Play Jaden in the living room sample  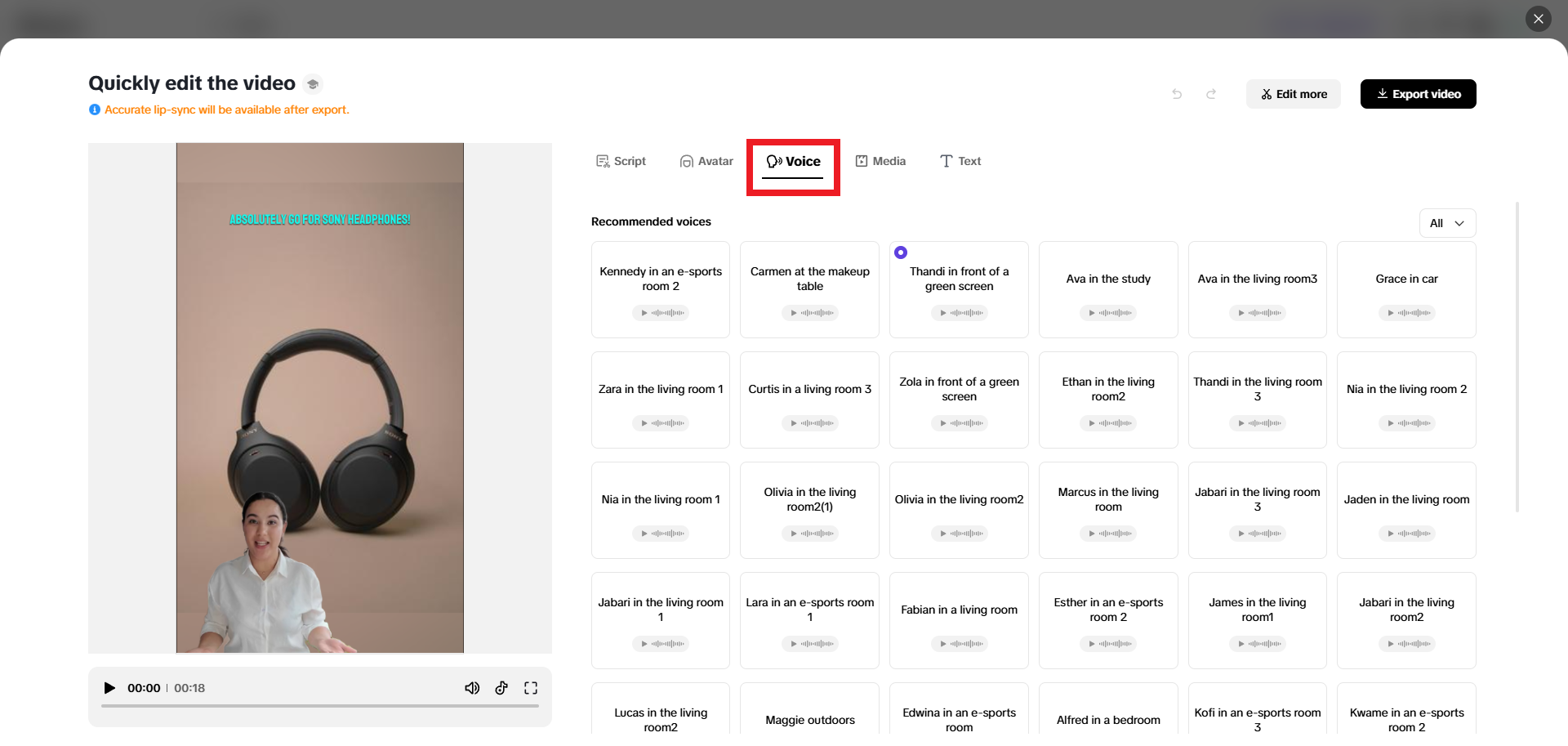pyautogui.click(x=1407, y=534)
